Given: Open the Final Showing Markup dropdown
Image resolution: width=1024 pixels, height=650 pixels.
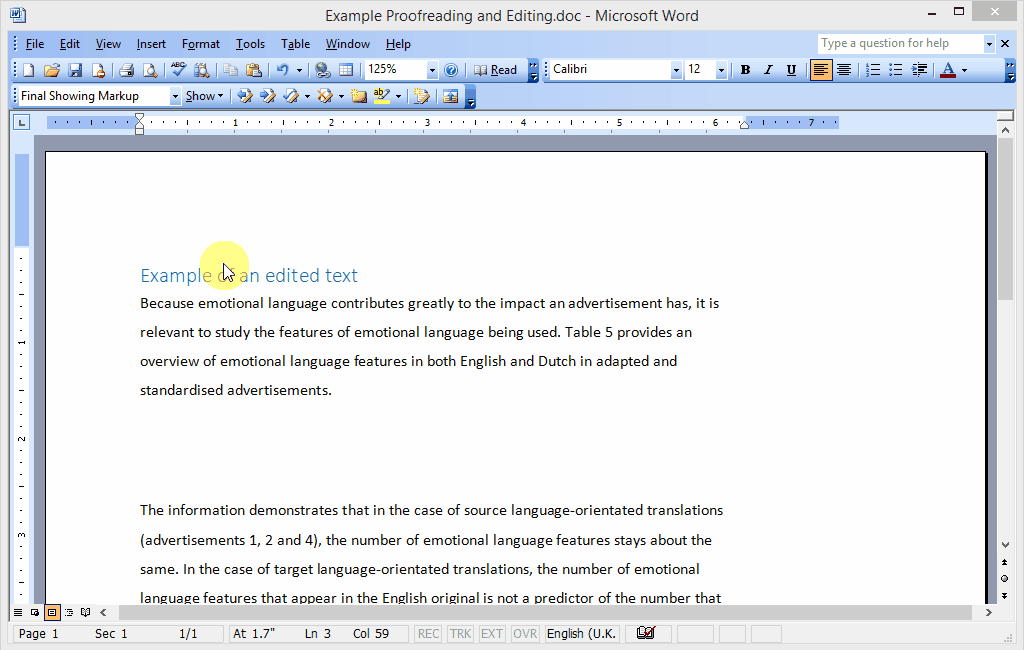Looking at the screenshot, I should [x=175, y=96].
